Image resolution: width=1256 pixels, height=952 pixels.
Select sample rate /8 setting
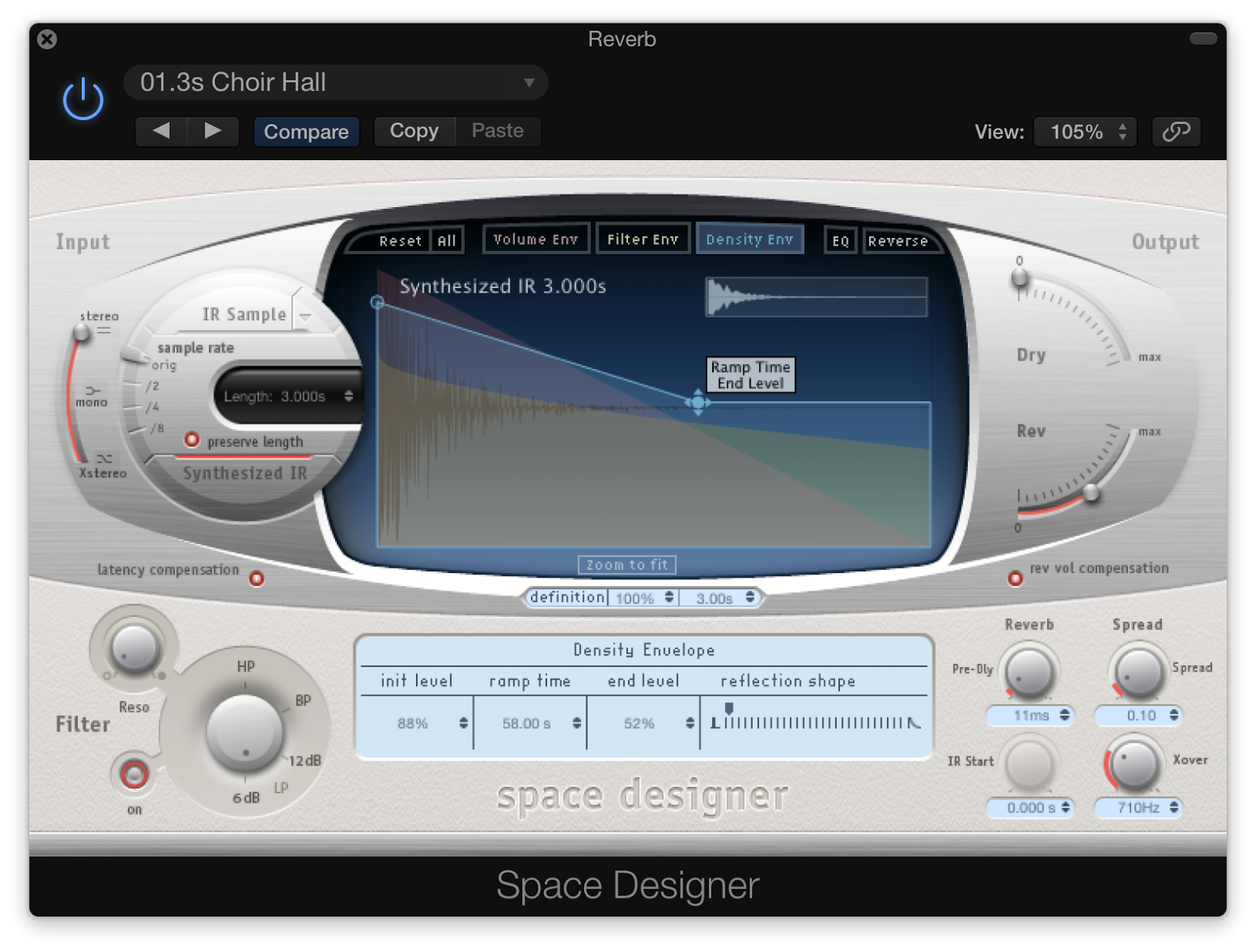click(x=158, y=429)
